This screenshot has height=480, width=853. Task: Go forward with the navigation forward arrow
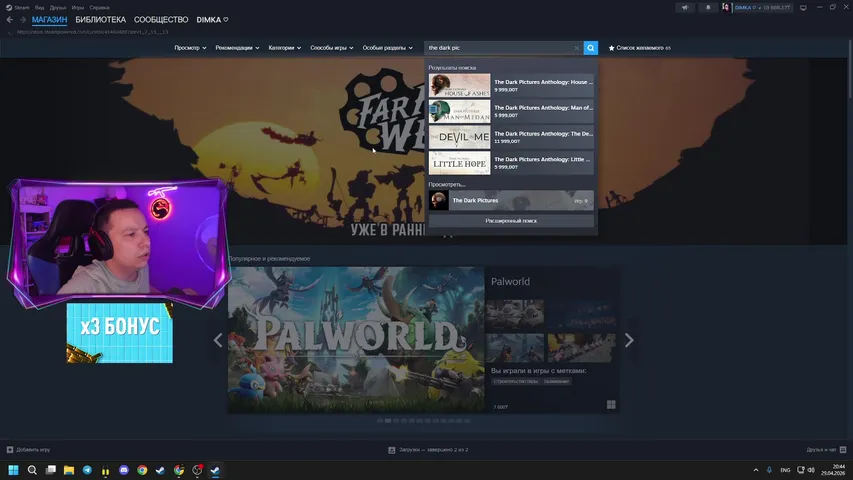pyautogui.click(x=23, y=20)
